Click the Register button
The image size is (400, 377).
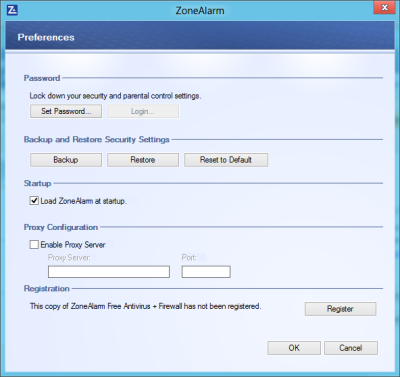tap(340, 309)
